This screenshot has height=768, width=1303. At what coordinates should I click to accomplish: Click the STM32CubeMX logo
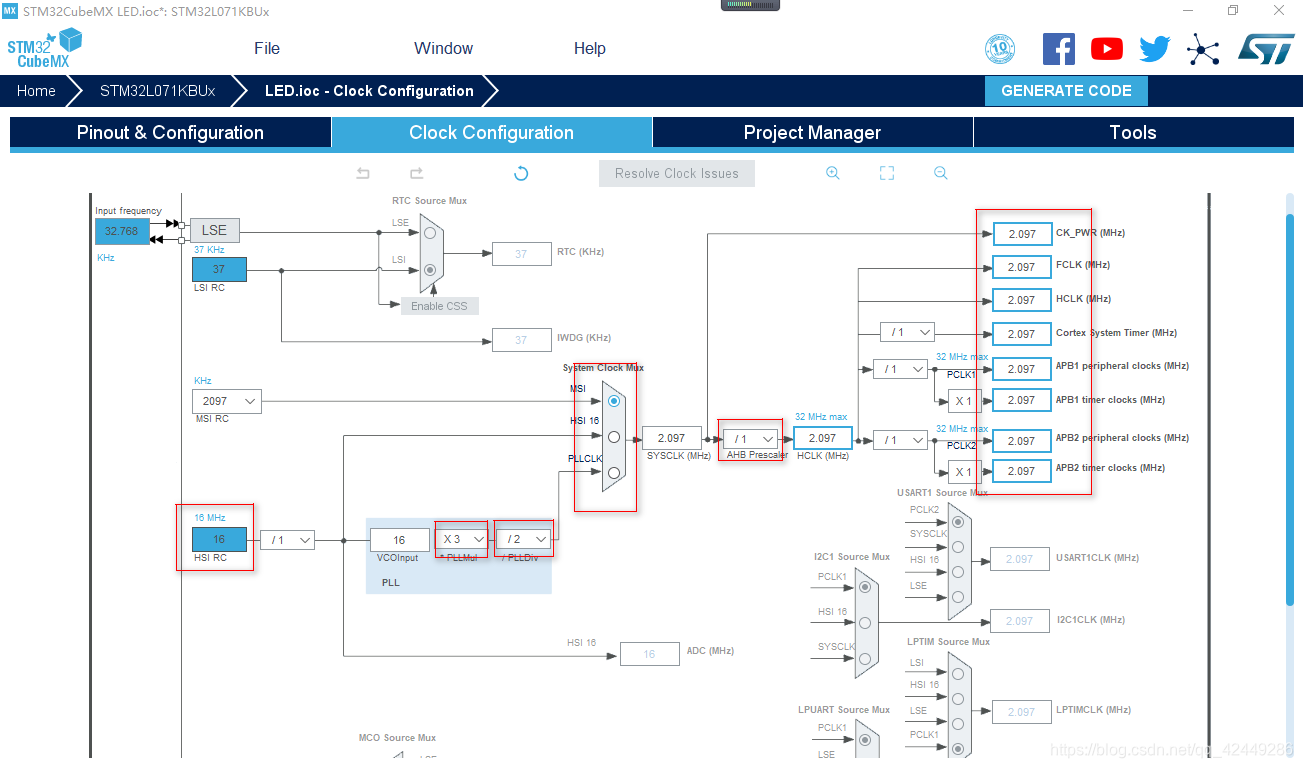(45, 49)
